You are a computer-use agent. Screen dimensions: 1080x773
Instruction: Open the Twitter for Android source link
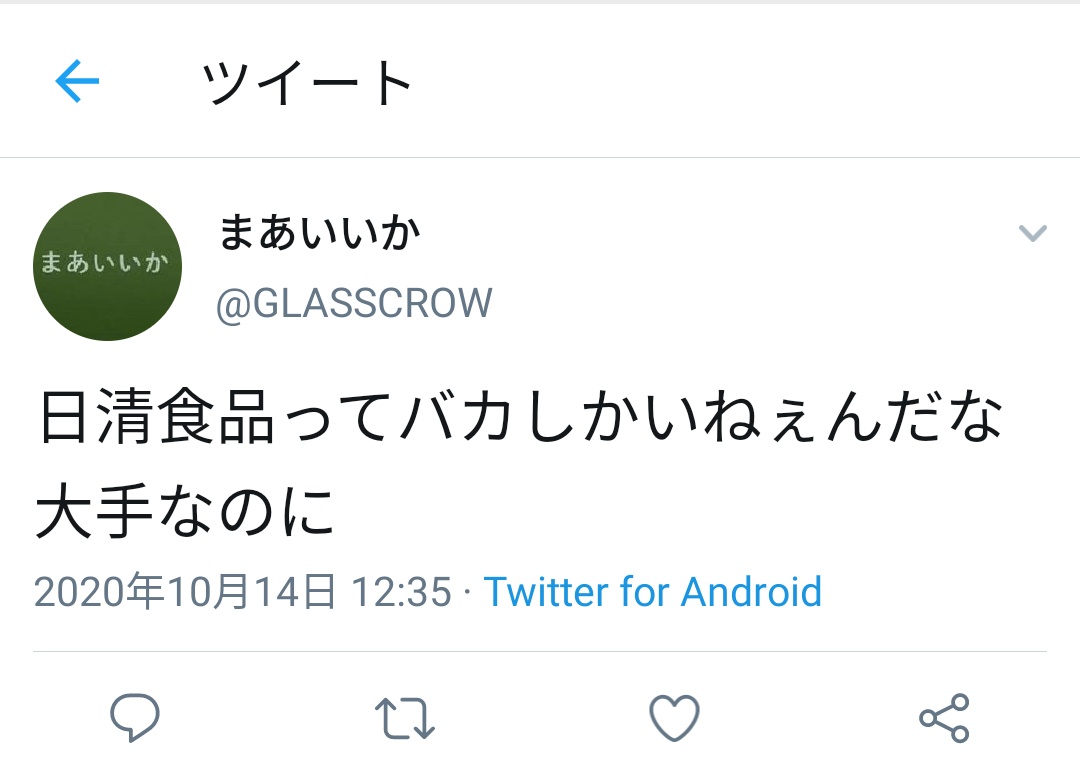(x=652, y=591)
